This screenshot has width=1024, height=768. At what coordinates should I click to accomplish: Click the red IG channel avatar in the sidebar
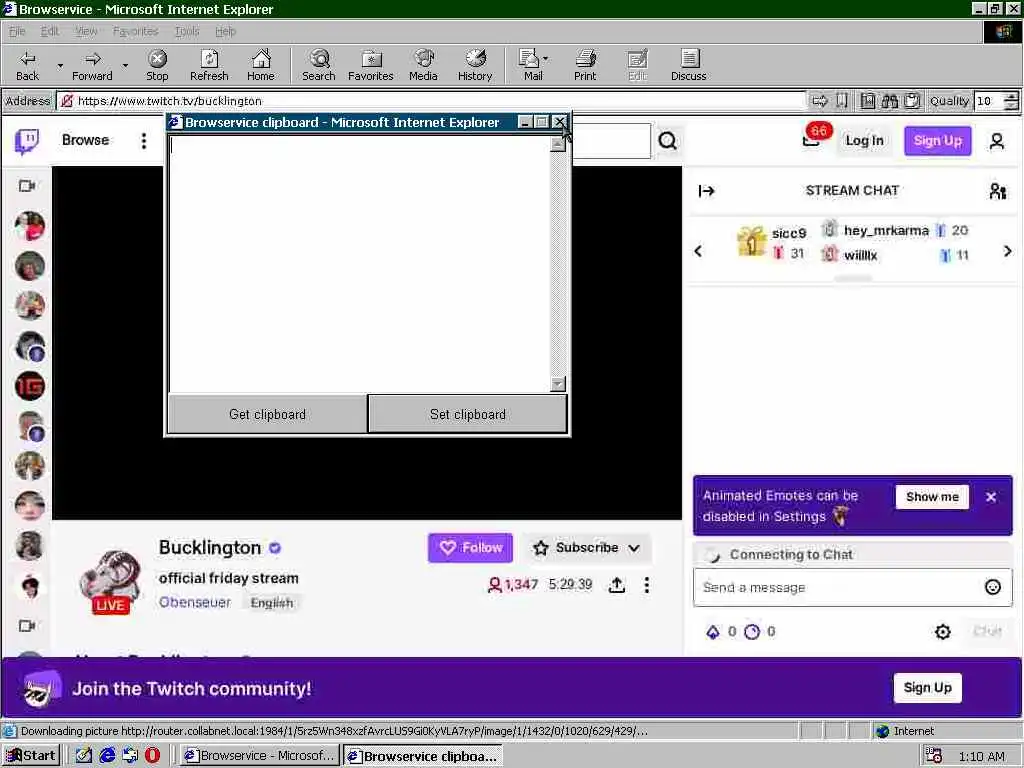coord(30,386)
